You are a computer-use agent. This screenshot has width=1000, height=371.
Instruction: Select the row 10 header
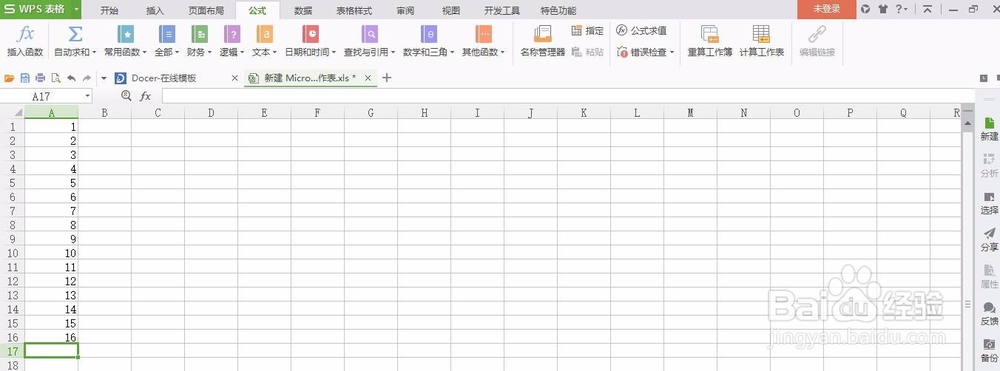(x=12, y=252)
